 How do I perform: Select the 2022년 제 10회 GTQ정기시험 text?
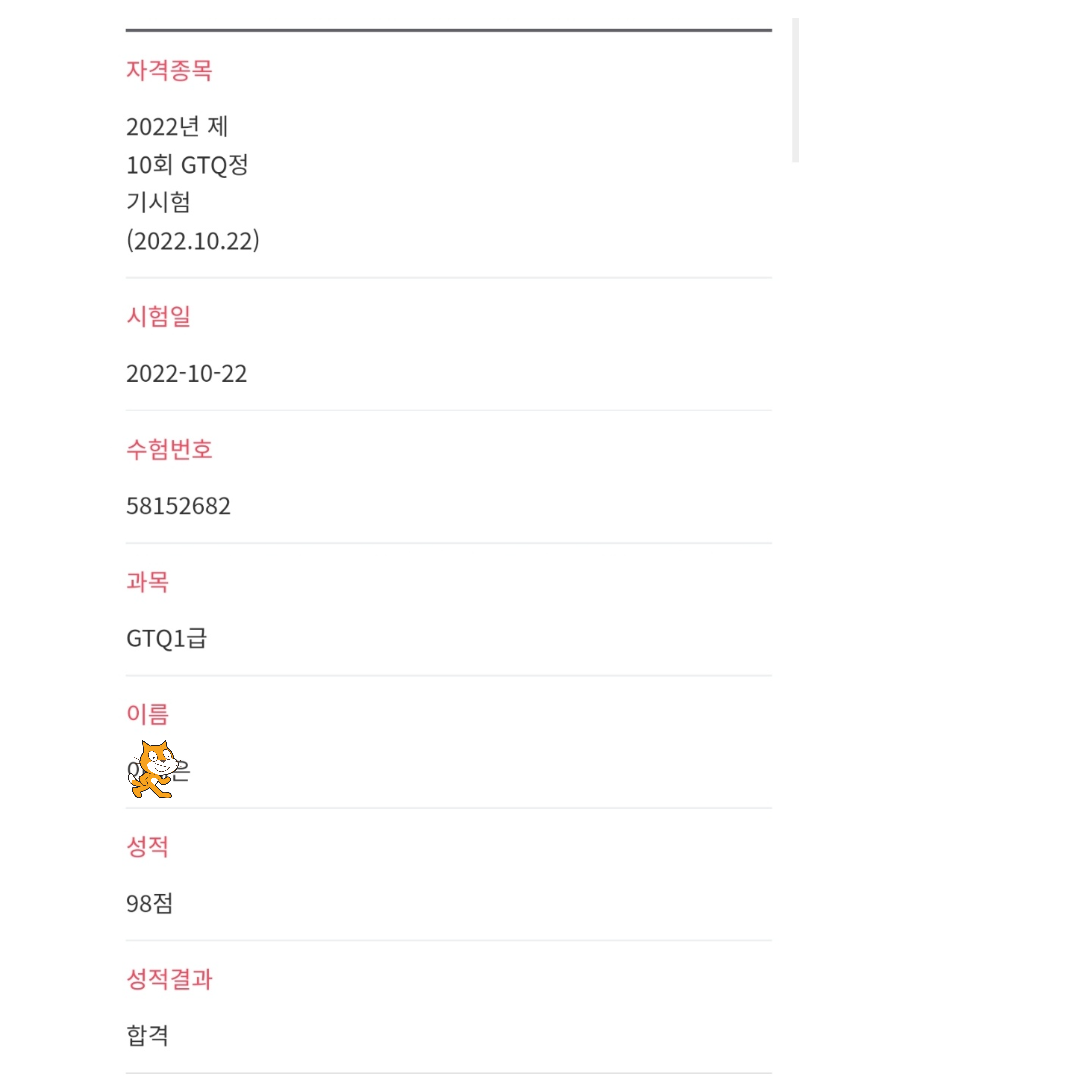pos(187,164)
